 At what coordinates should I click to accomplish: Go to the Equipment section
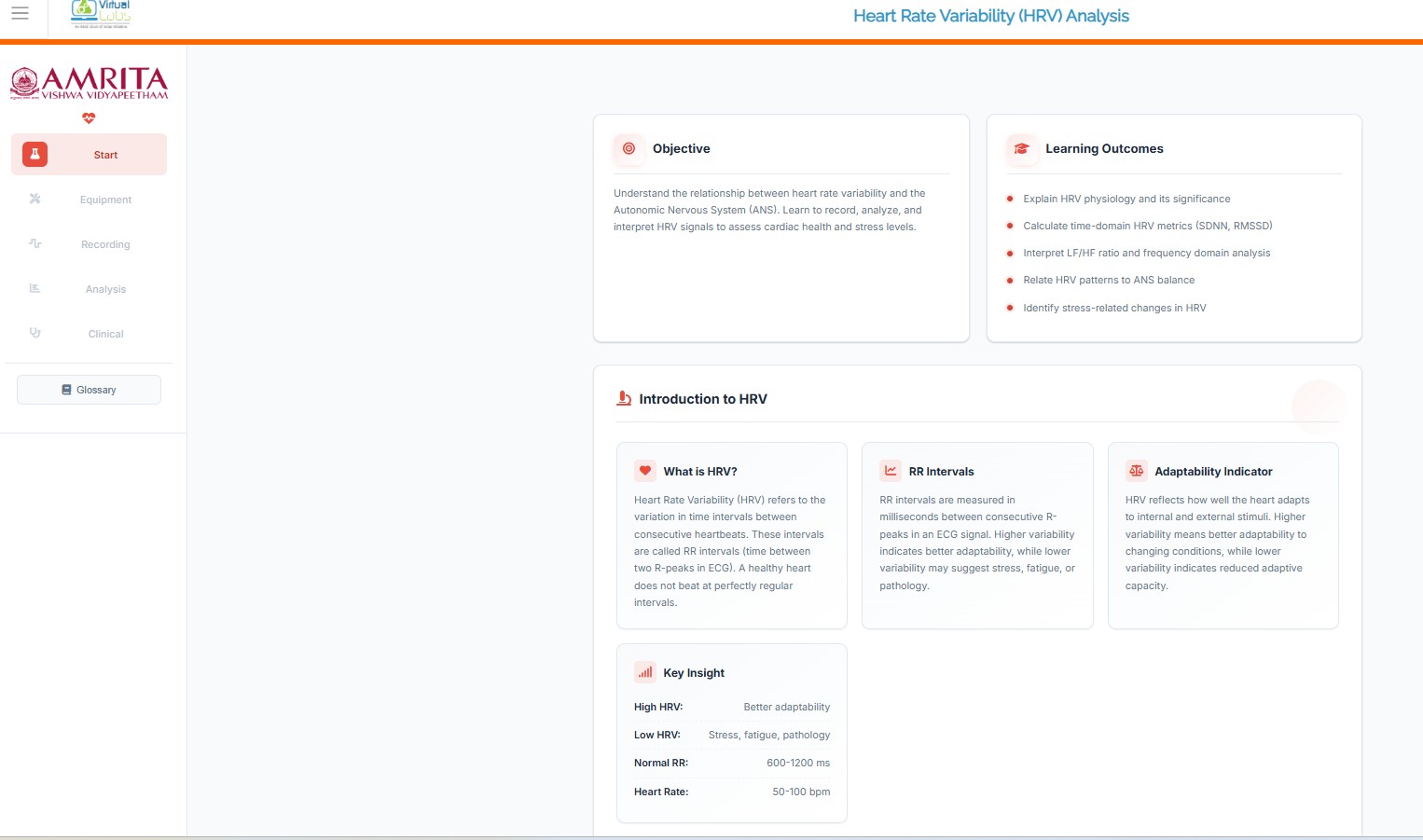pyautogui.click(x=105, y=200)
